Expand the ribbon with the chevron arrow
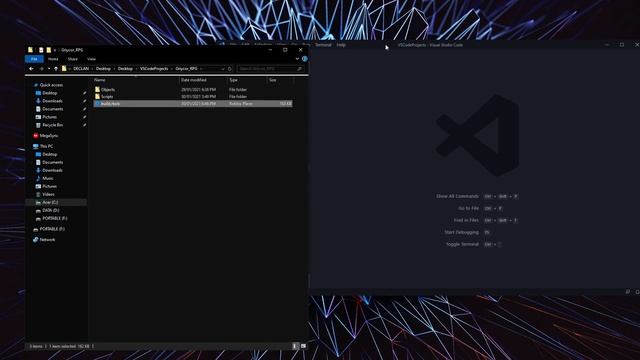This screenshot has width=640, height=360. (297, 59)
